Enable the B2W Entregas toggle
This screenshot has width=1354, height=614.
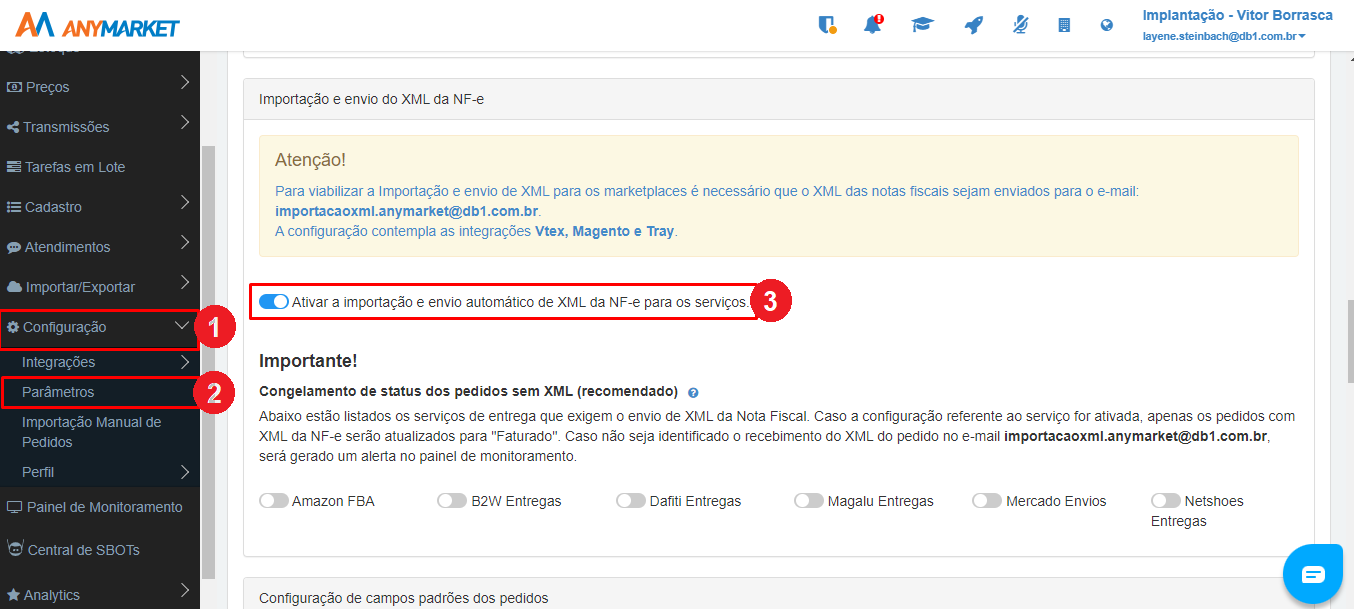pyautogui.click(x=452, y=501)
